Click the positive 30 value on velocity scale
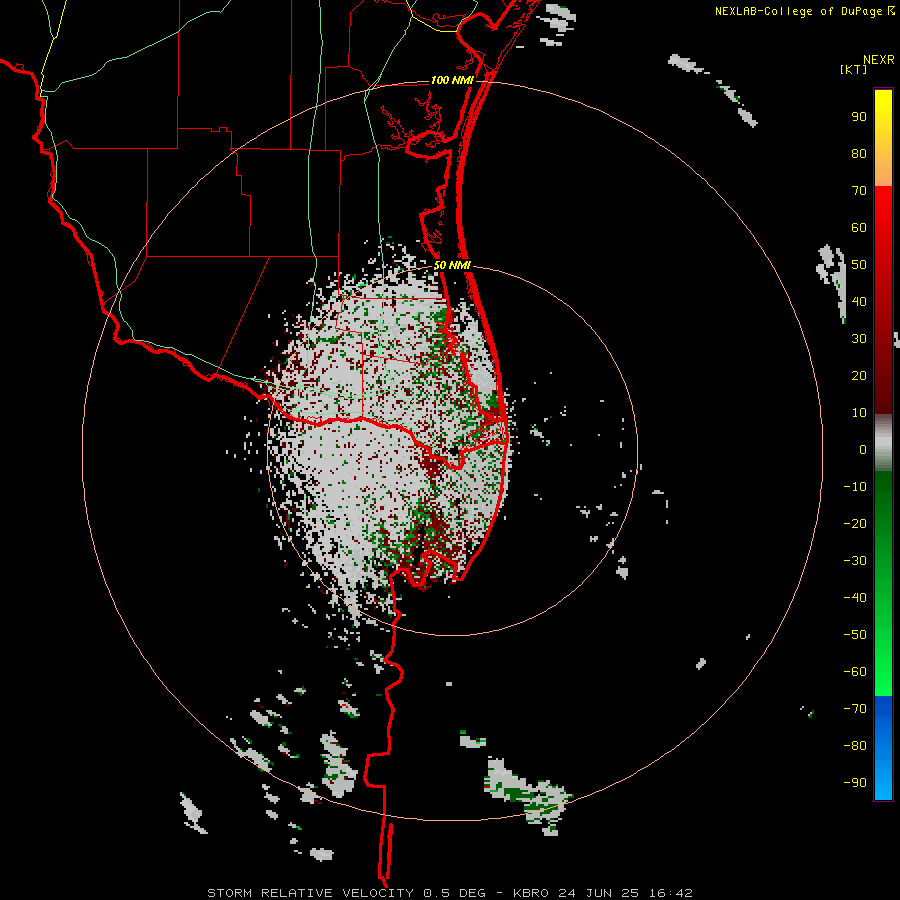This screenshot has height=900, width=900. pyautogui.click(x=859, y=339)
